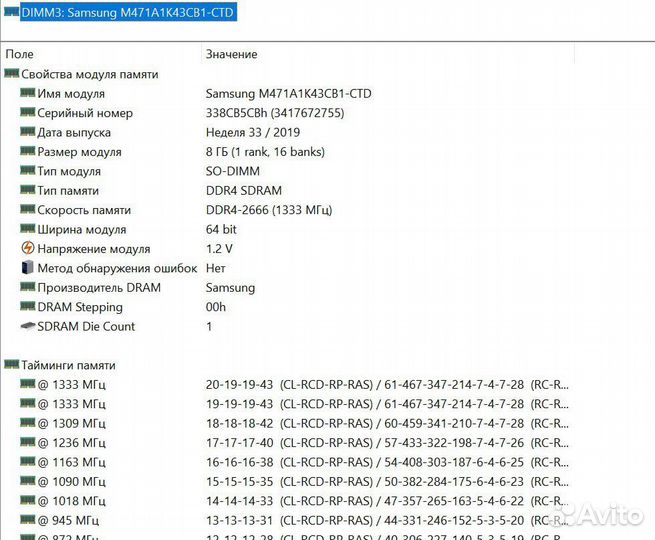Viewport: 655px width, 540px height.
Task: Select voltage value '1.2 V'
Action: (x=219, y=249)
